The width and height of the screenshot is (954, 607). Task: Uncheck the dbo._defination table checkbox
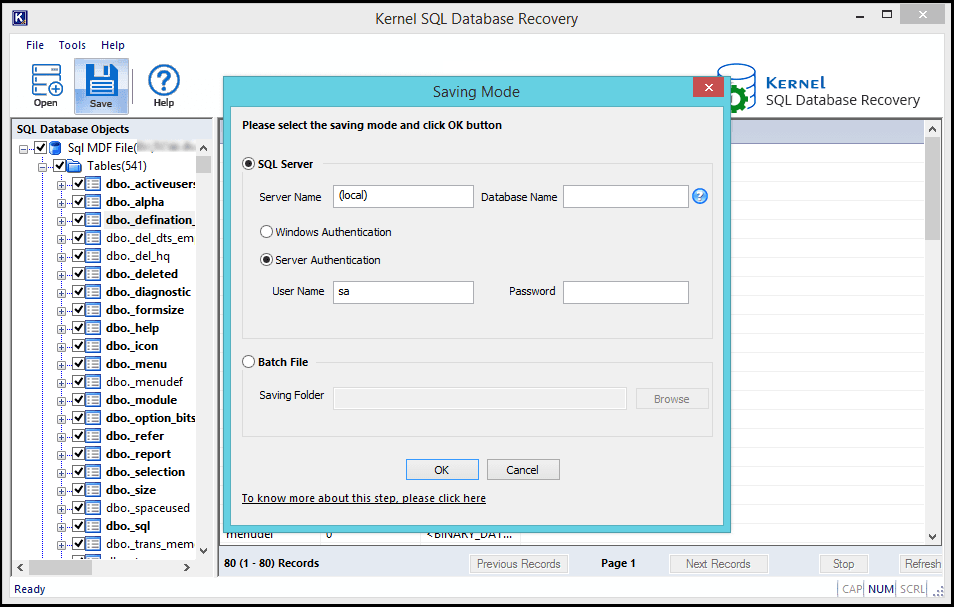(x=78, y=220)
